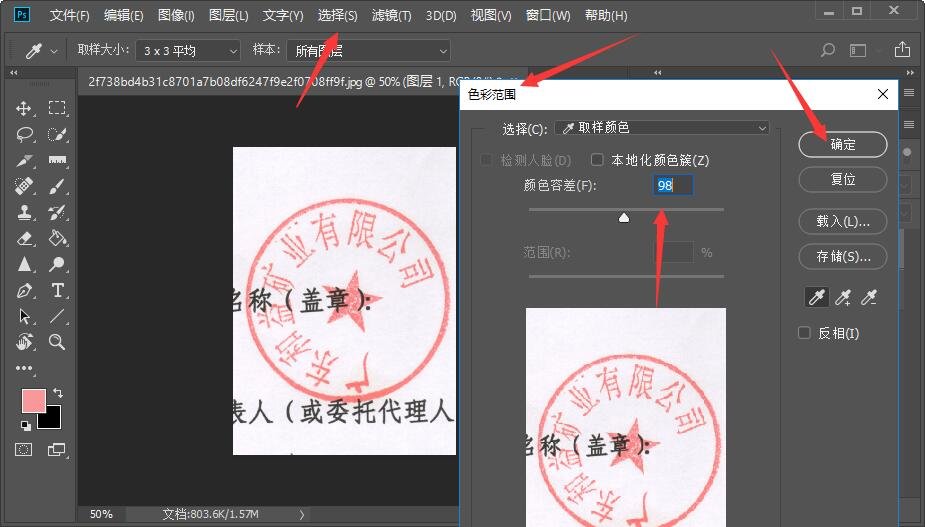
Task: Pick the Subtract from Sample eyedropper
Action: click(x=868, y=297)
